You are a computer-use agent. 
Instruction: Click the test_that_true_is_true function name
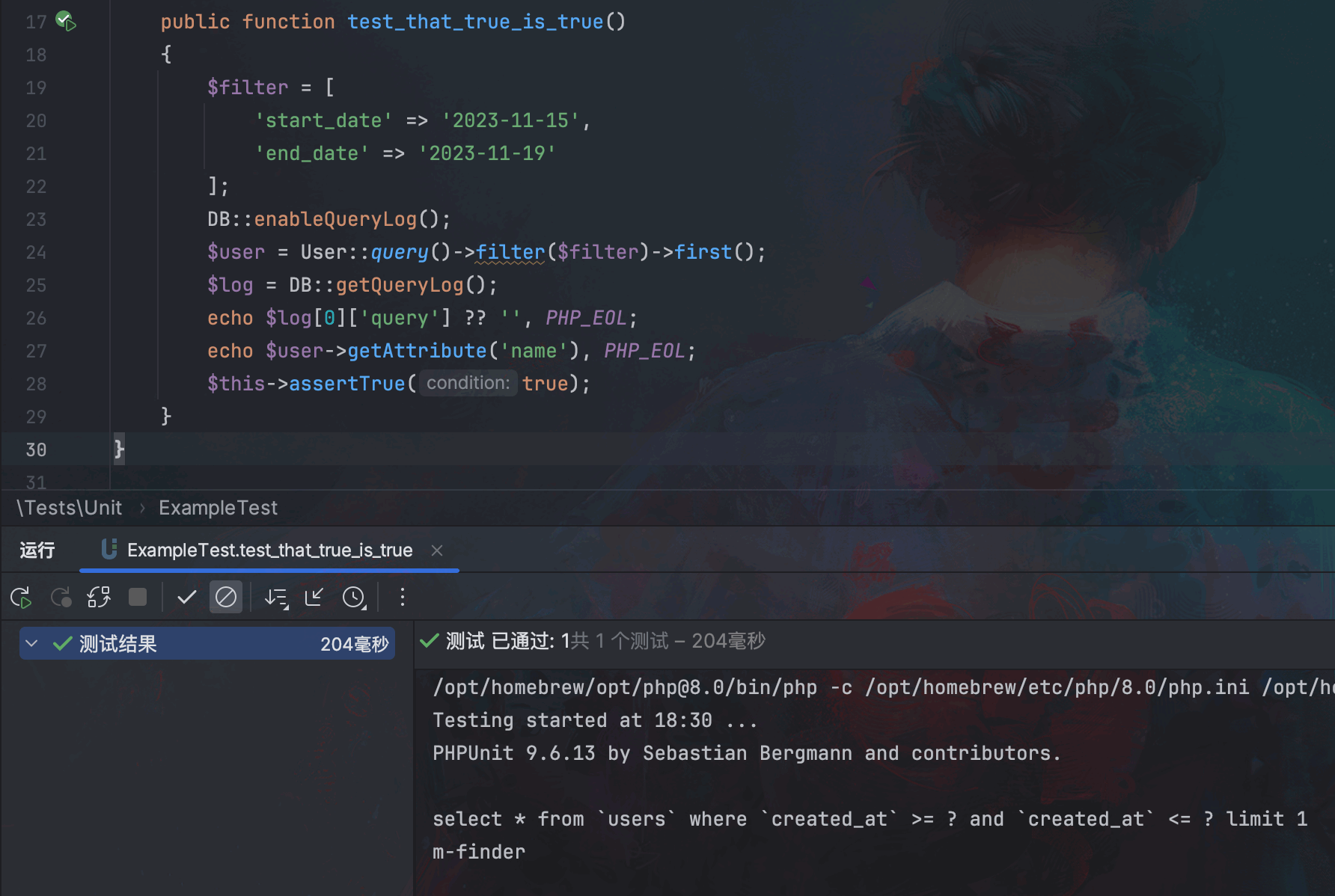475,22
